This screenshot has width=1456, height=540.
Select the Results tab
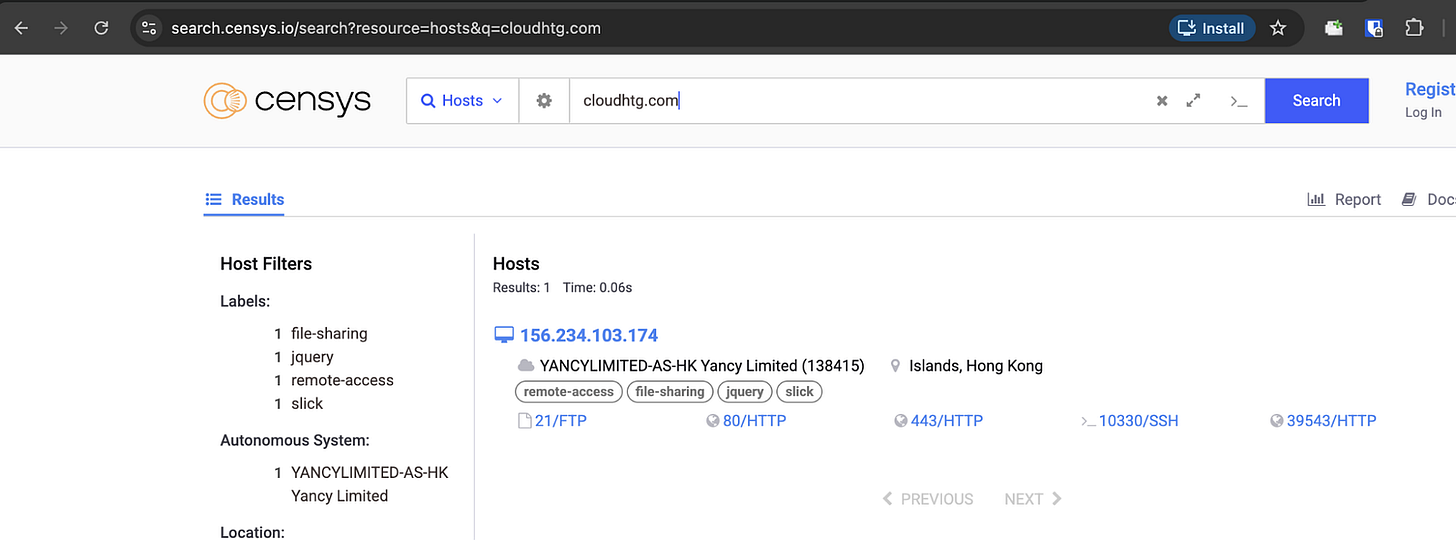(245, 199)
